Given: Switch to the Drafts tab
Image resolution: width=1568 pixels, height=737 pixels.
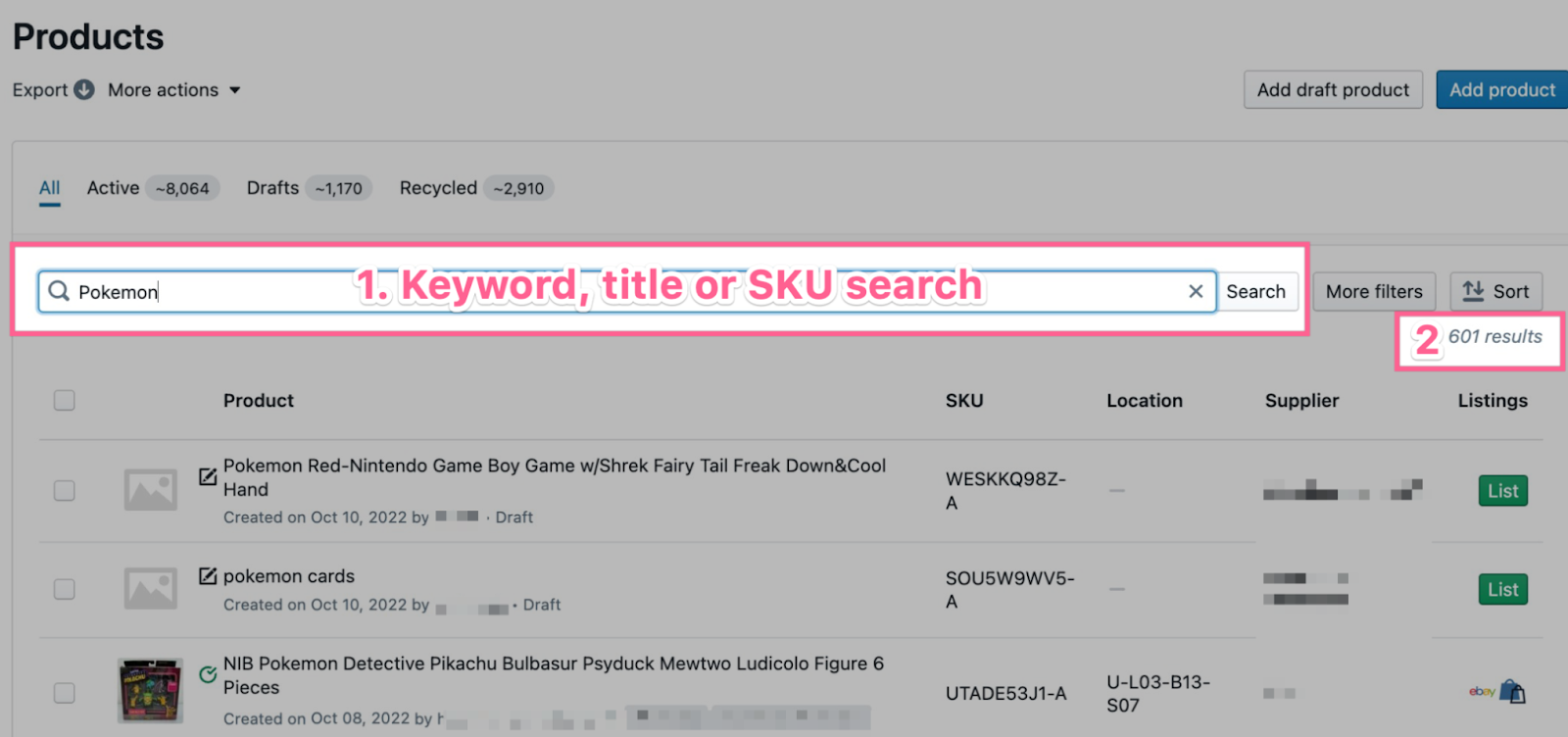Looking at the screenshot, I should tap(309, 187).
